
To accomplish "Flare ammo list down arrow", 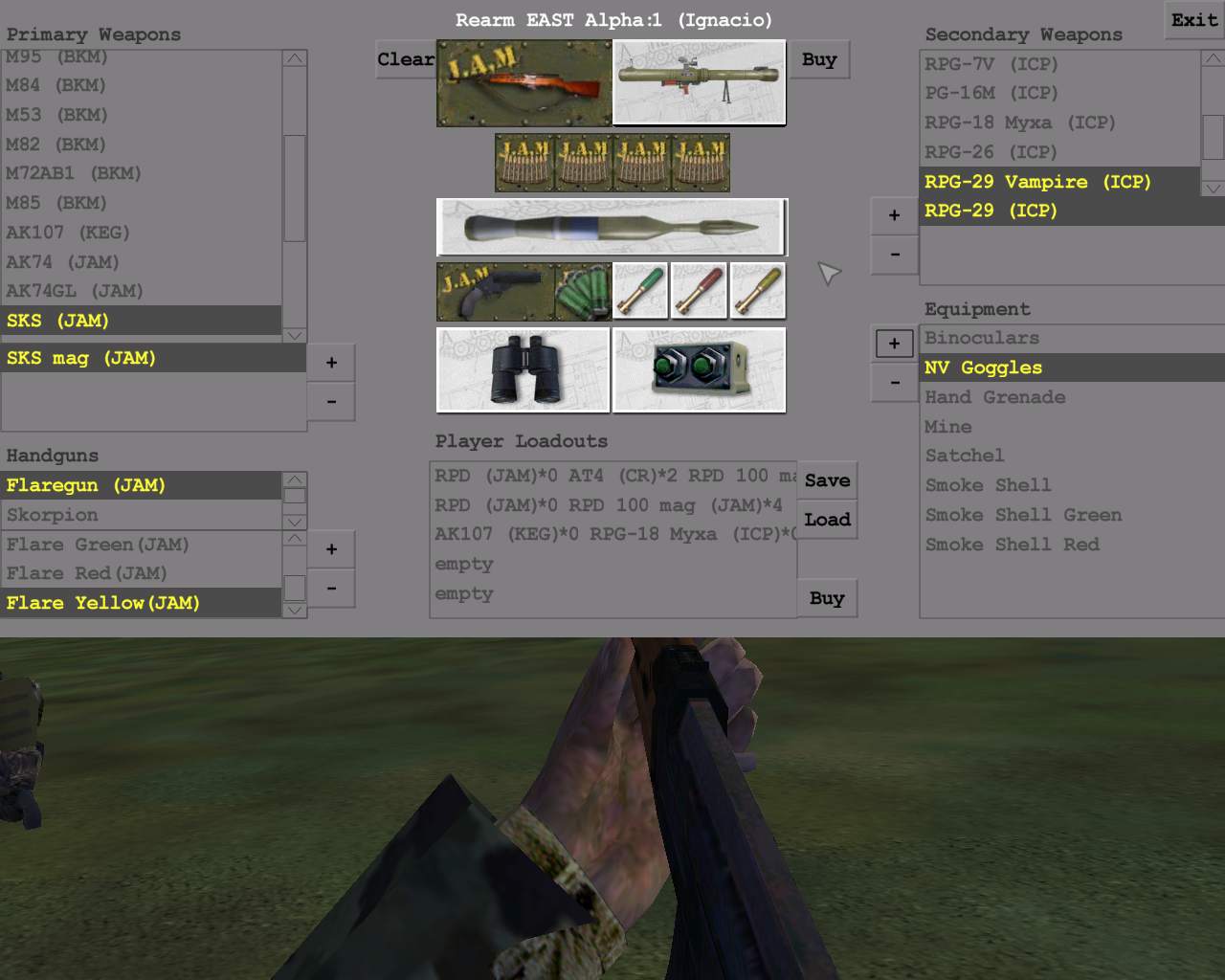I will pyautogui.click(x=295, y=610).
